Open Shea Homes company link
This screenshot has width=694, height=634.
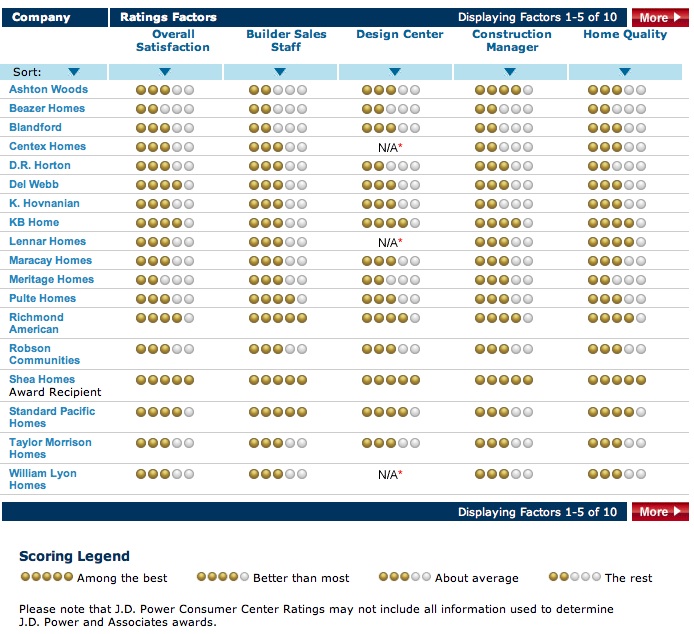coord(42,379)
